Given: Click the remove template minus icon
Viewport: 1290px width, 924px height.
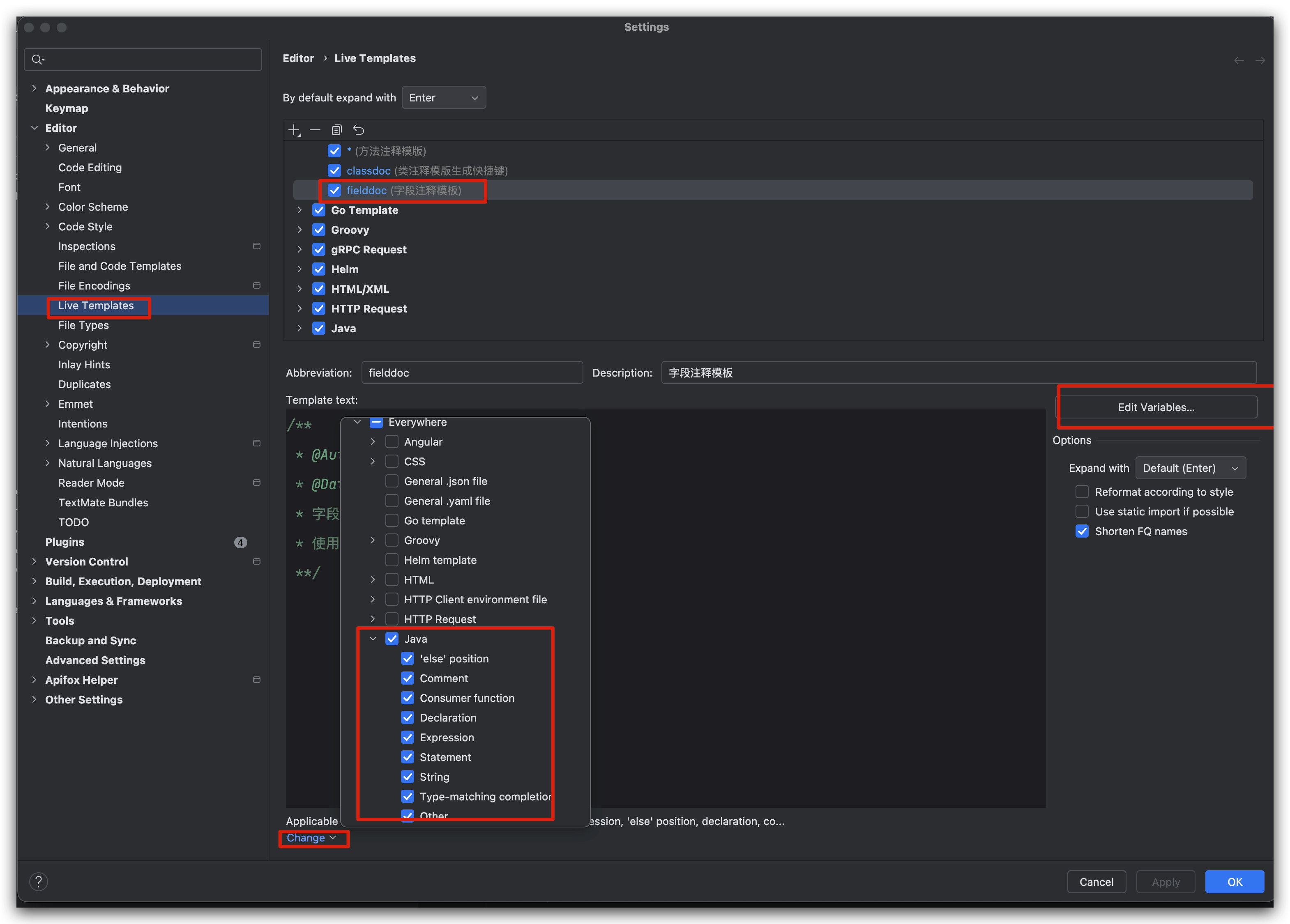Looking at the screenshot, I should point(315,130).
